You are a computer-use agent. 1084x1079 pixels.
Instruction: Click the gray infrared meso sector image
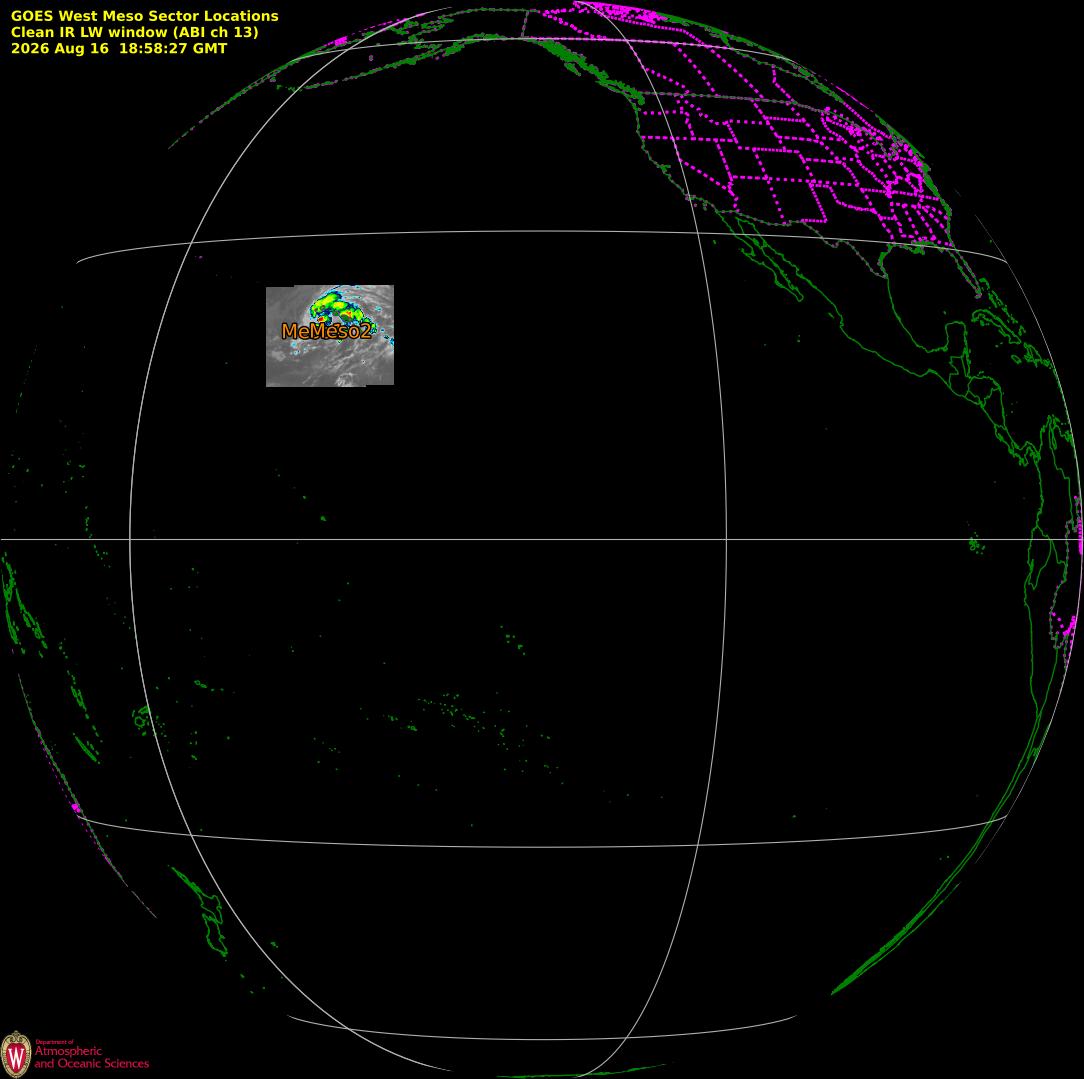click(x=330, y=336)
